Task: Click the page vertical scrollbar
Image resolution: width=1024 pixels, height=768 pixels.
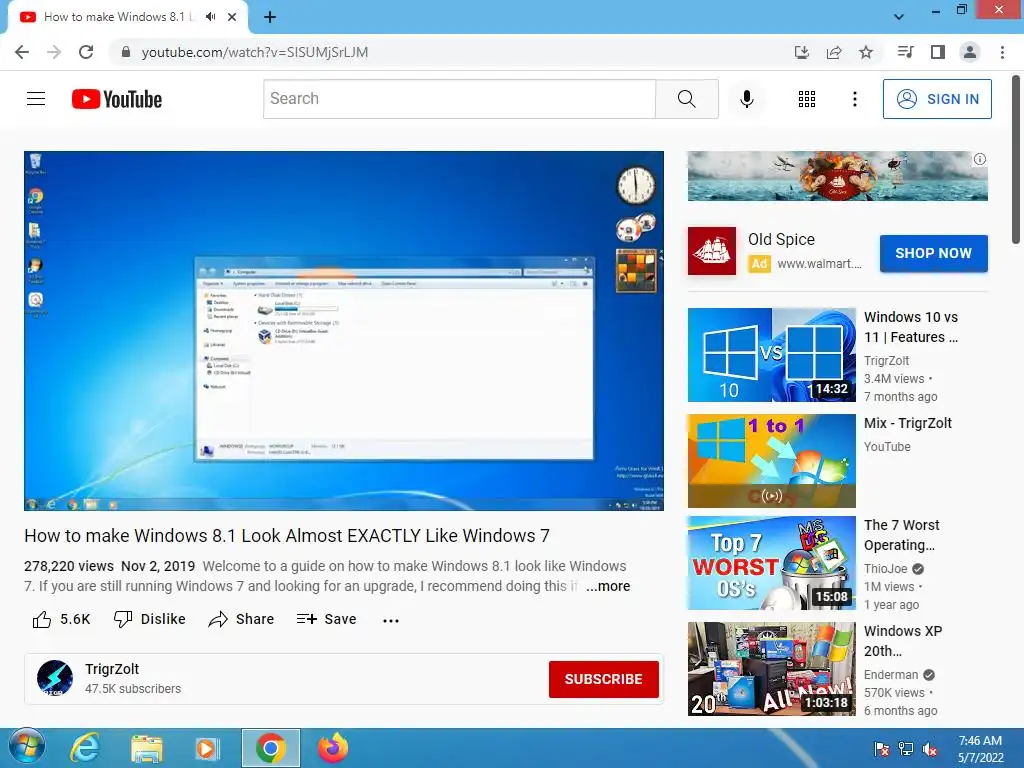Action: 1016,160
